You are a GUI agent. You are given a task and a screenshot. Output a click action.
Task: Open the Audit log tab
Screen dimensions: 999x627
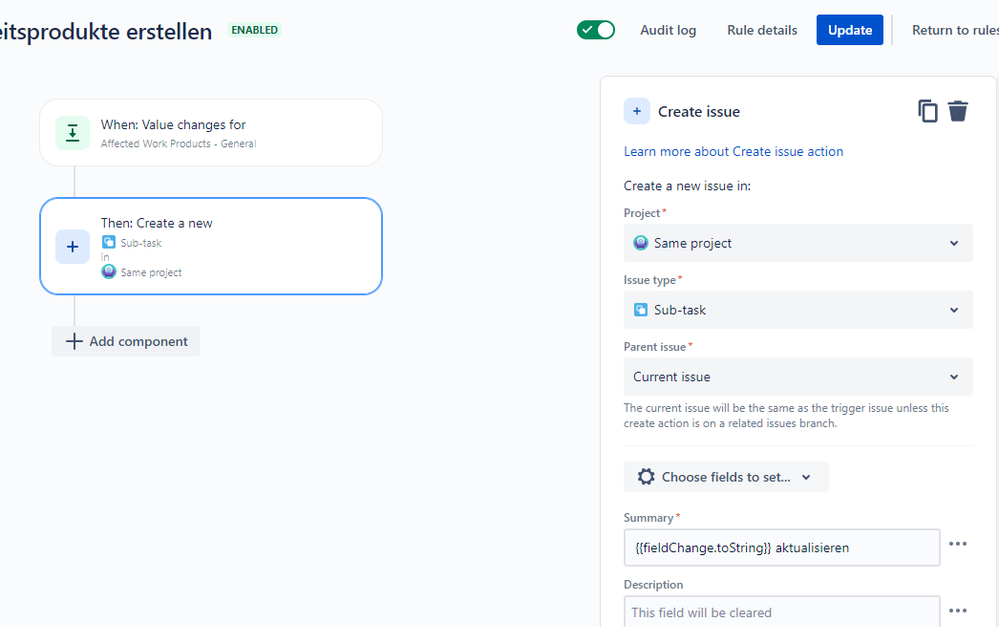pyautogui.click(x=668, y=30)
